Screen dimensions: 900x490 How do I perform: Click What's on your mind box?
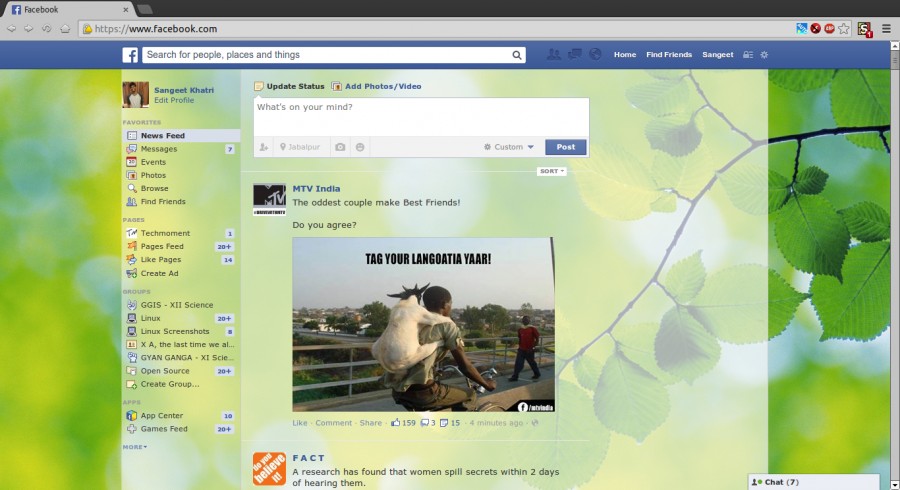coord(421,117)
